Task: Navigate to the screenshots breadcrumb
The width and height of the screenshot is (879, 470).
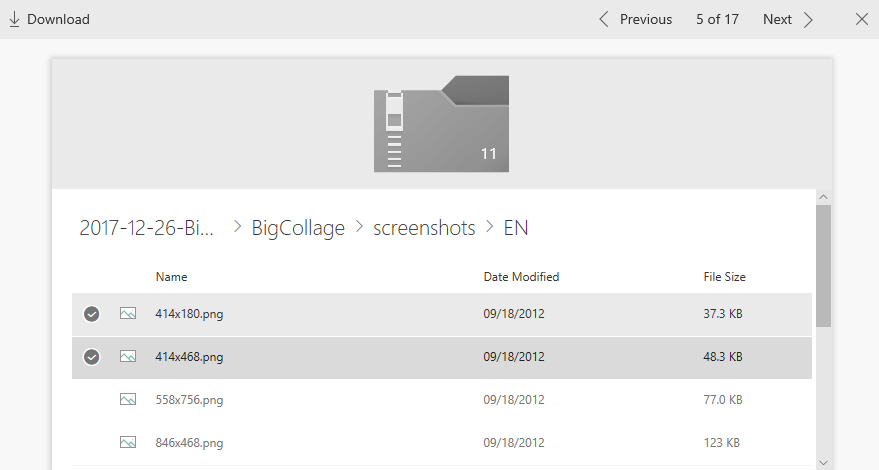Action: pos(424,228)
